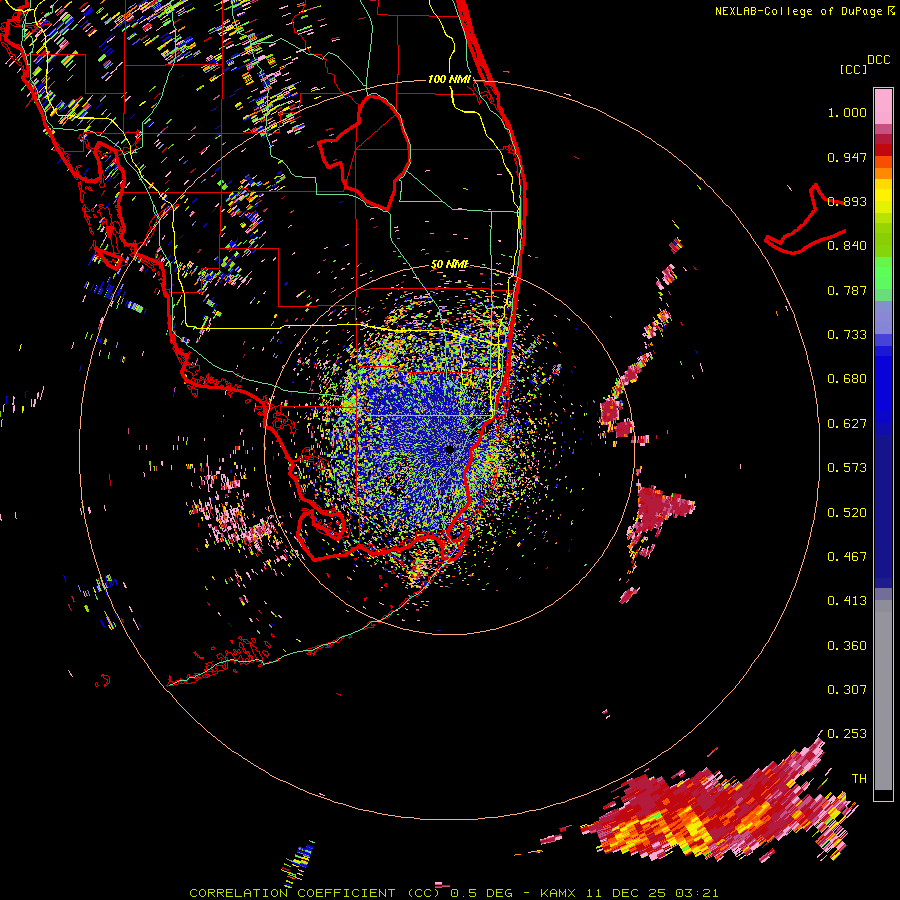This screenshot has height=900, width=900.
Task: Click the TH threshold label
Action: click(x=859, y=779)
